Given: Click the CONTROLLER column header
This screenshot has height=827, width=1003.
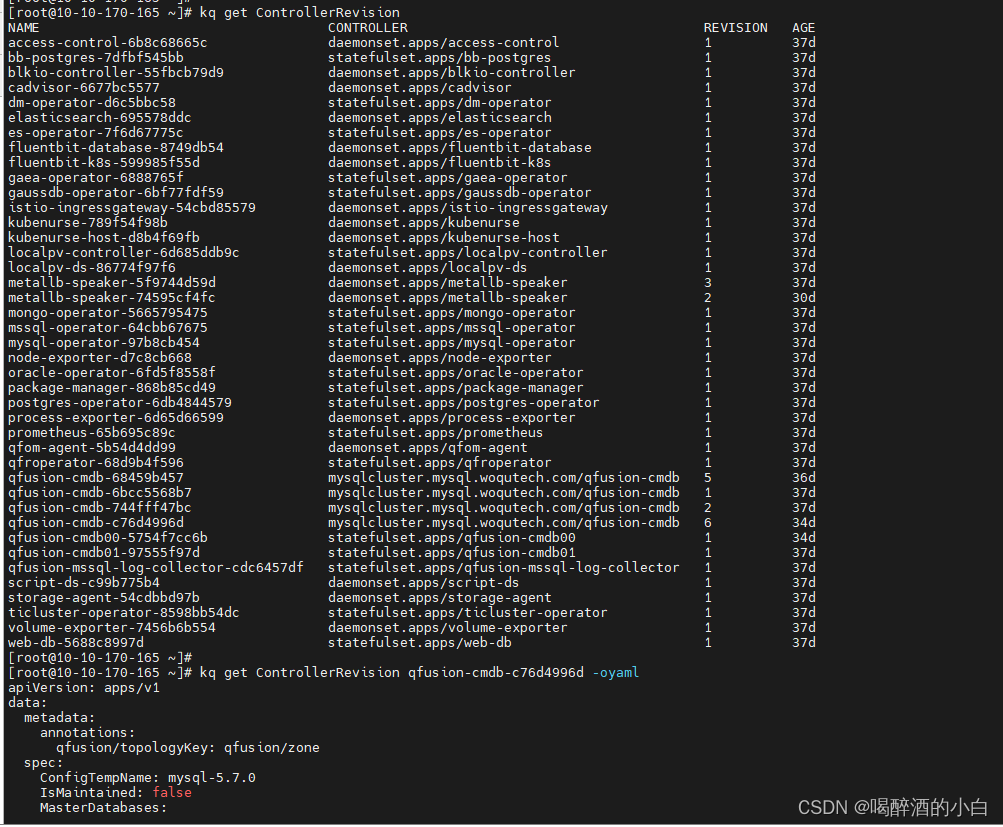Looking at the screenshot, I should (368, 28).
